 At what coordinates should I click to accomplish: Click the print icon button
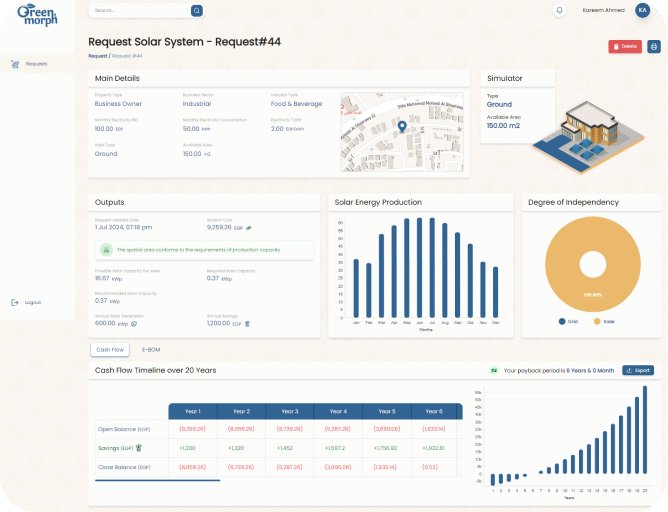[654, 46]
